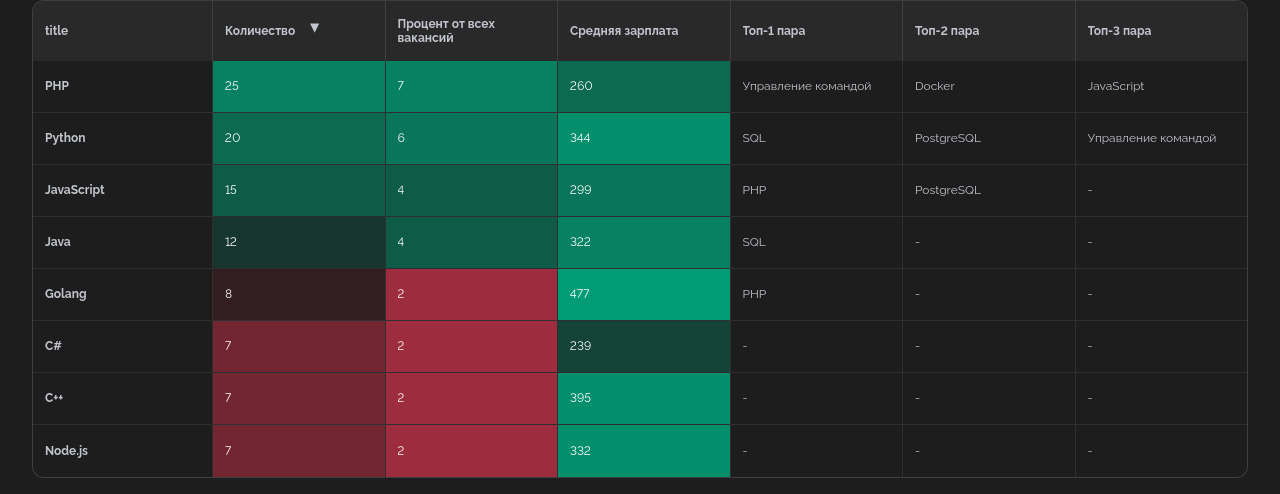Viewport: 1280px width, 494px height.
Task: Click the sort arrow next to Количество
Action: pyautogui.click(x=314, y=28)
